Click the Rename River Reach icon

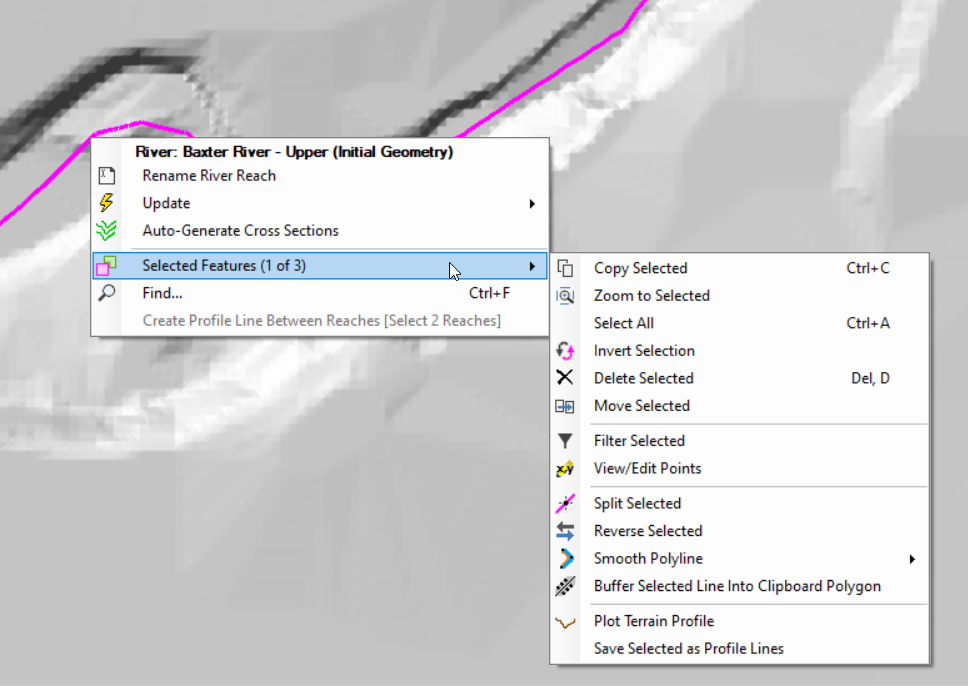(107, 176)
